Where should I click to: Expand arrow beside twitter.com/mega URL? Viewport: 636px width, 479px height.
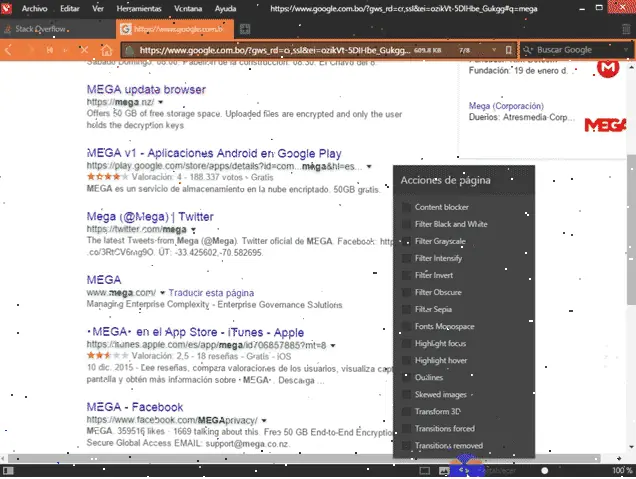click(x=193, y=230)
